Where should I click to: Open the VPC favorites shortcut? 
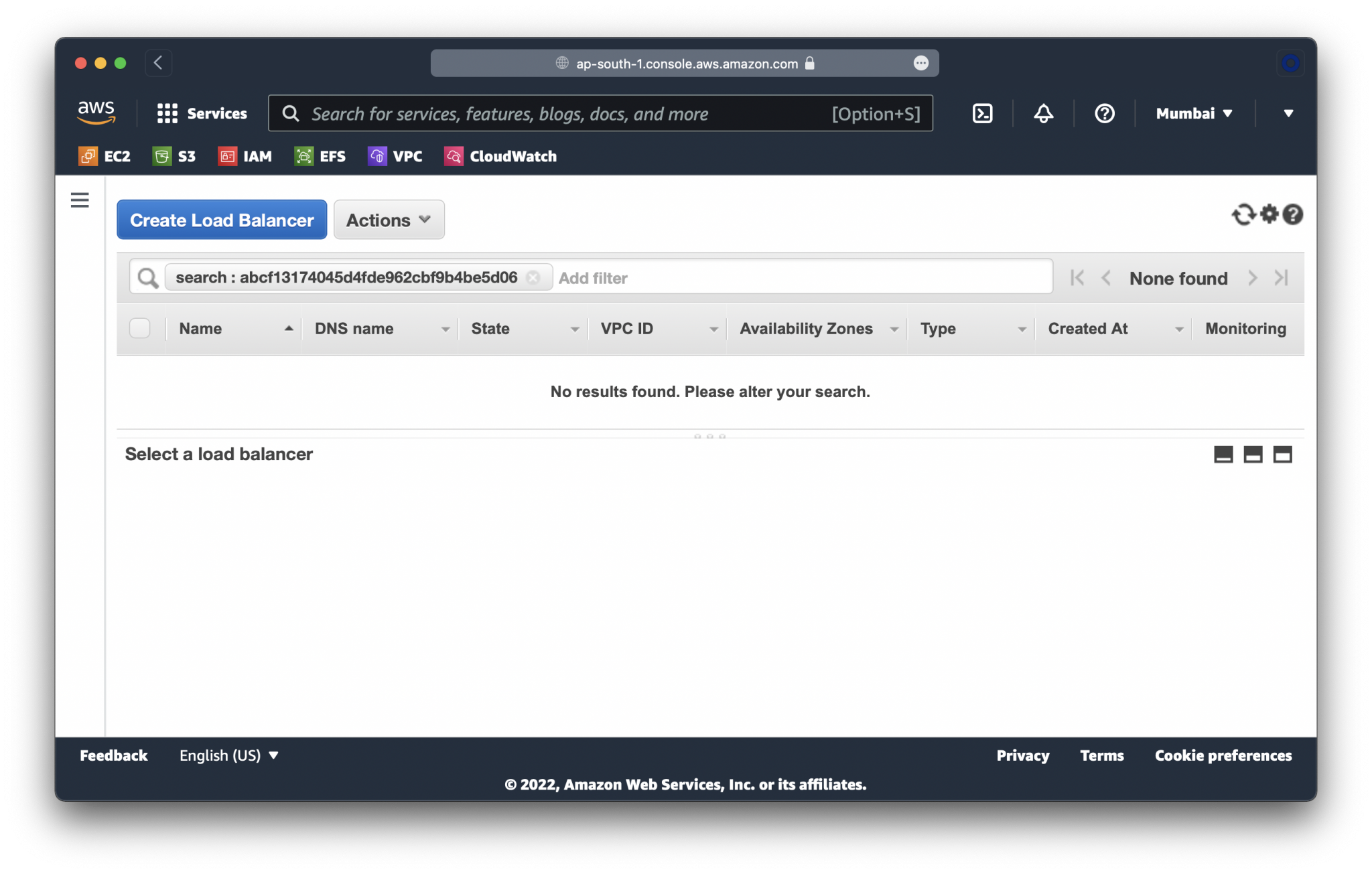[396, 156]
